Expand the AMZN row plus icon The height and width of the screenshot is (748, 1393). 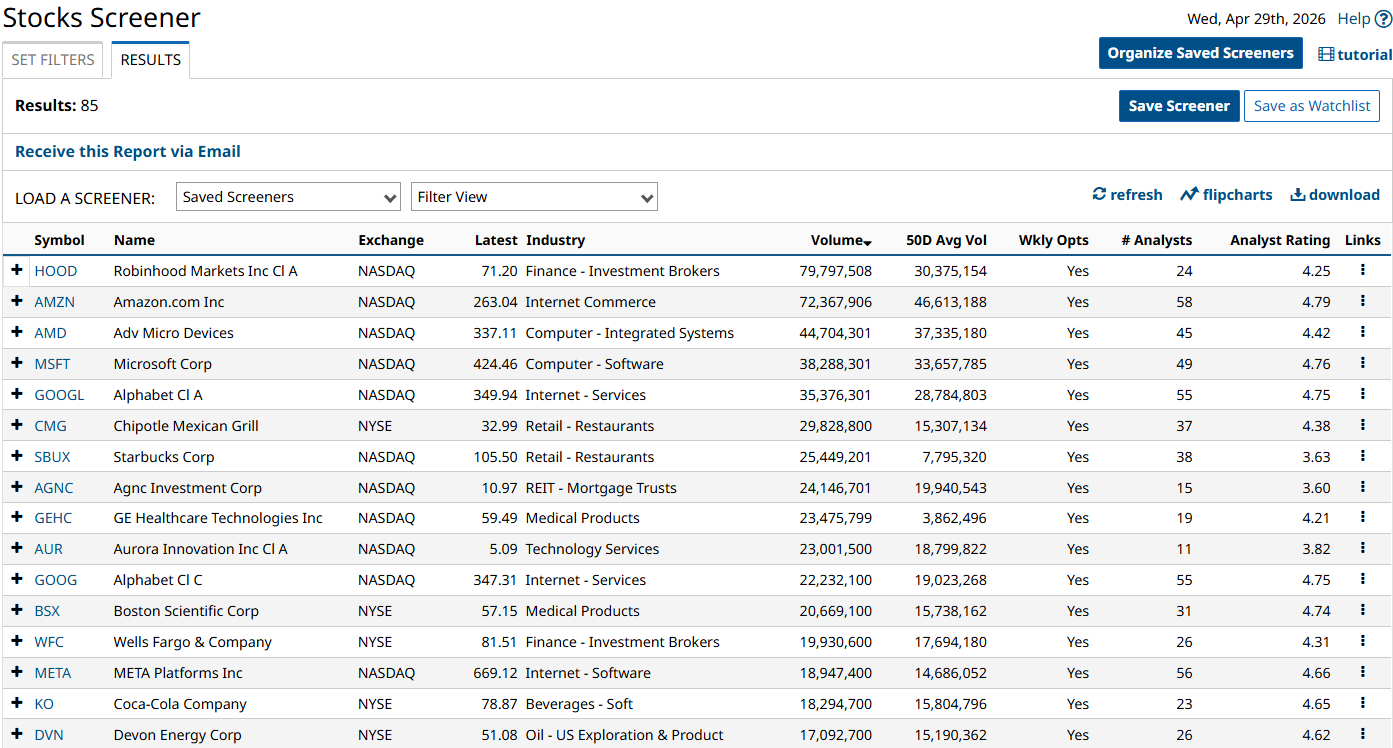click(17, 301)
